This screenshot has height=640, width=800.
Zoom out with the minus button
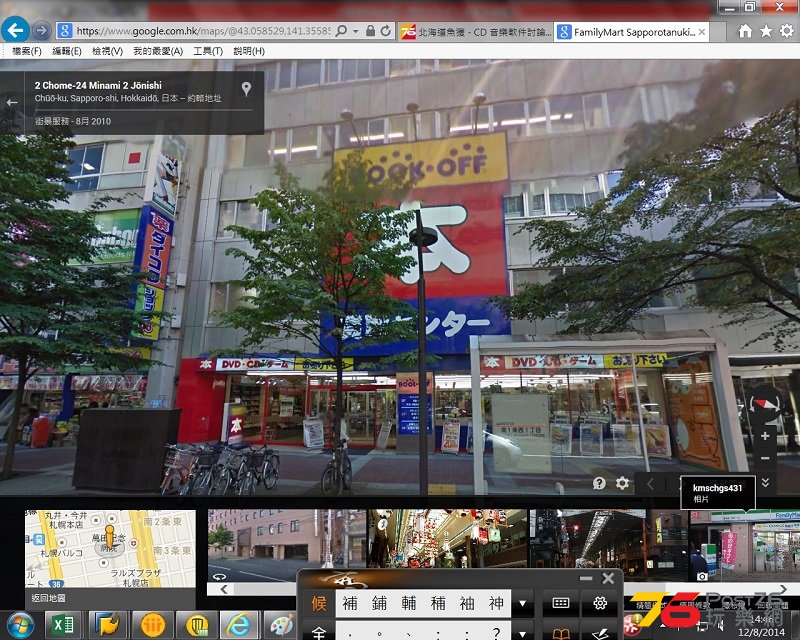click(765, 458)
